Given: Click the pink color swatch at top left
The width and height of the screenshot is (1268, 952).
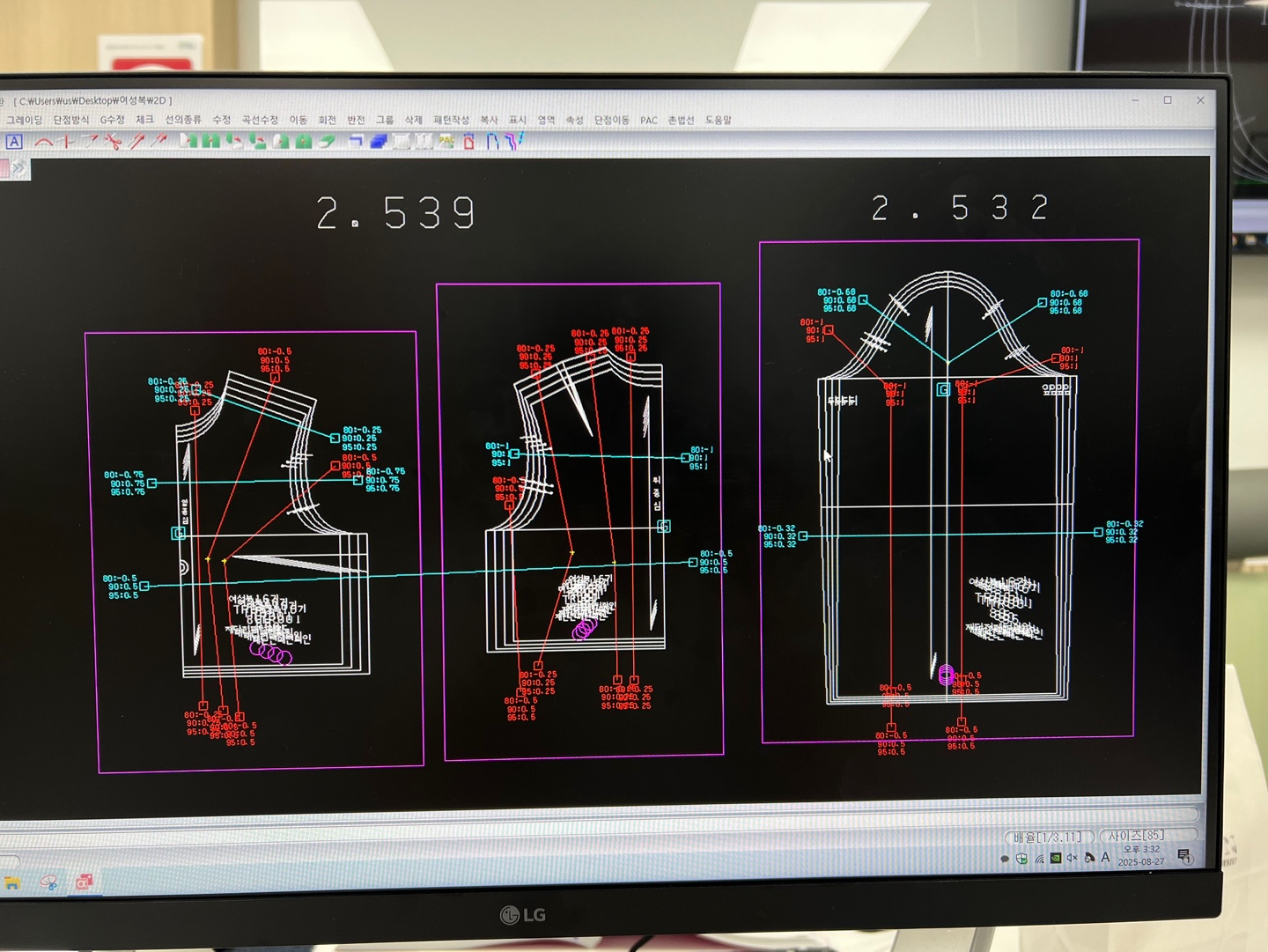Looking at the screenshot, I should 4,167.
